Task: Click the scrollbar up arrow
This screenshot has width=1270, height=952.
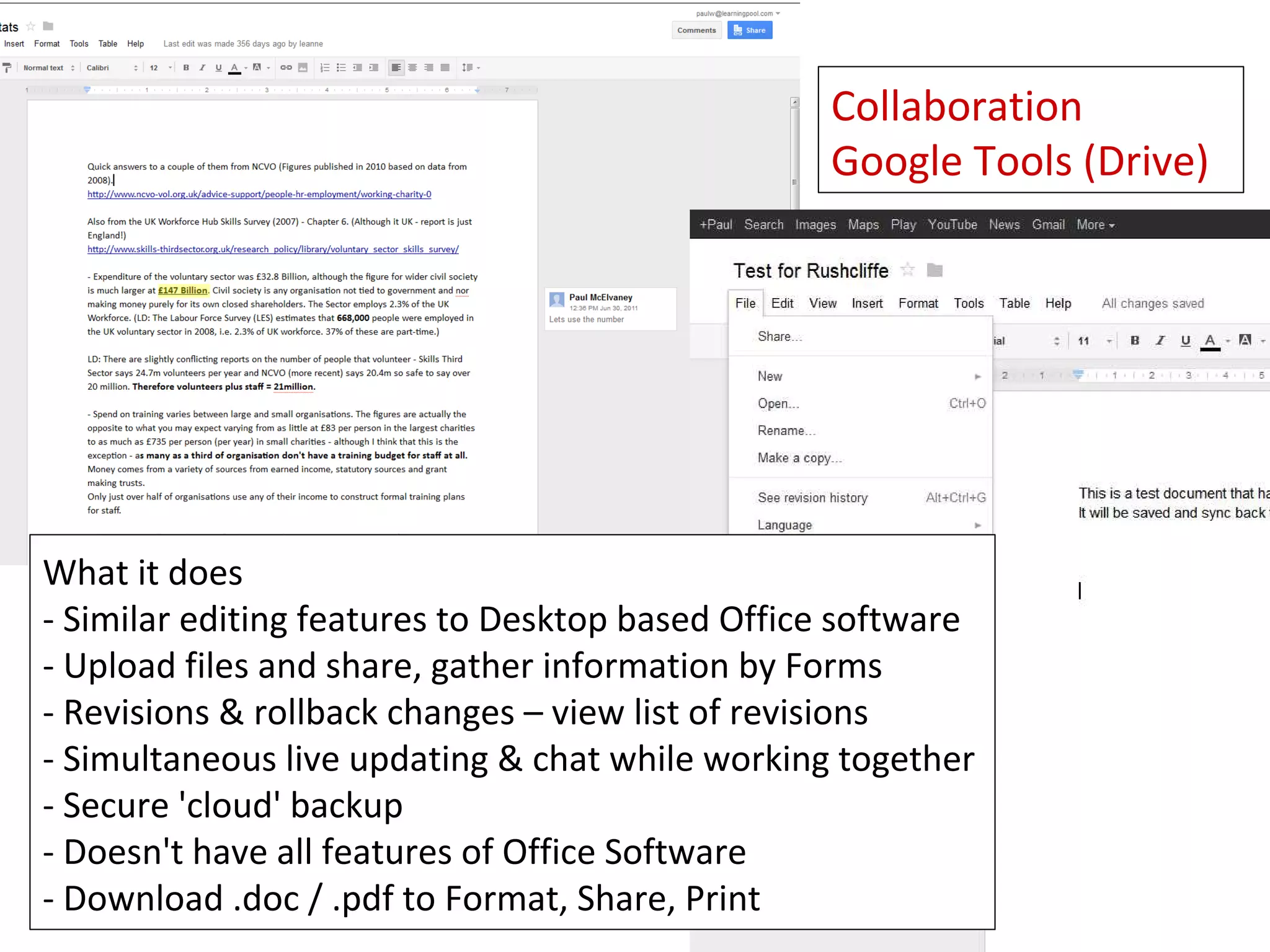Action: (794, 102)
